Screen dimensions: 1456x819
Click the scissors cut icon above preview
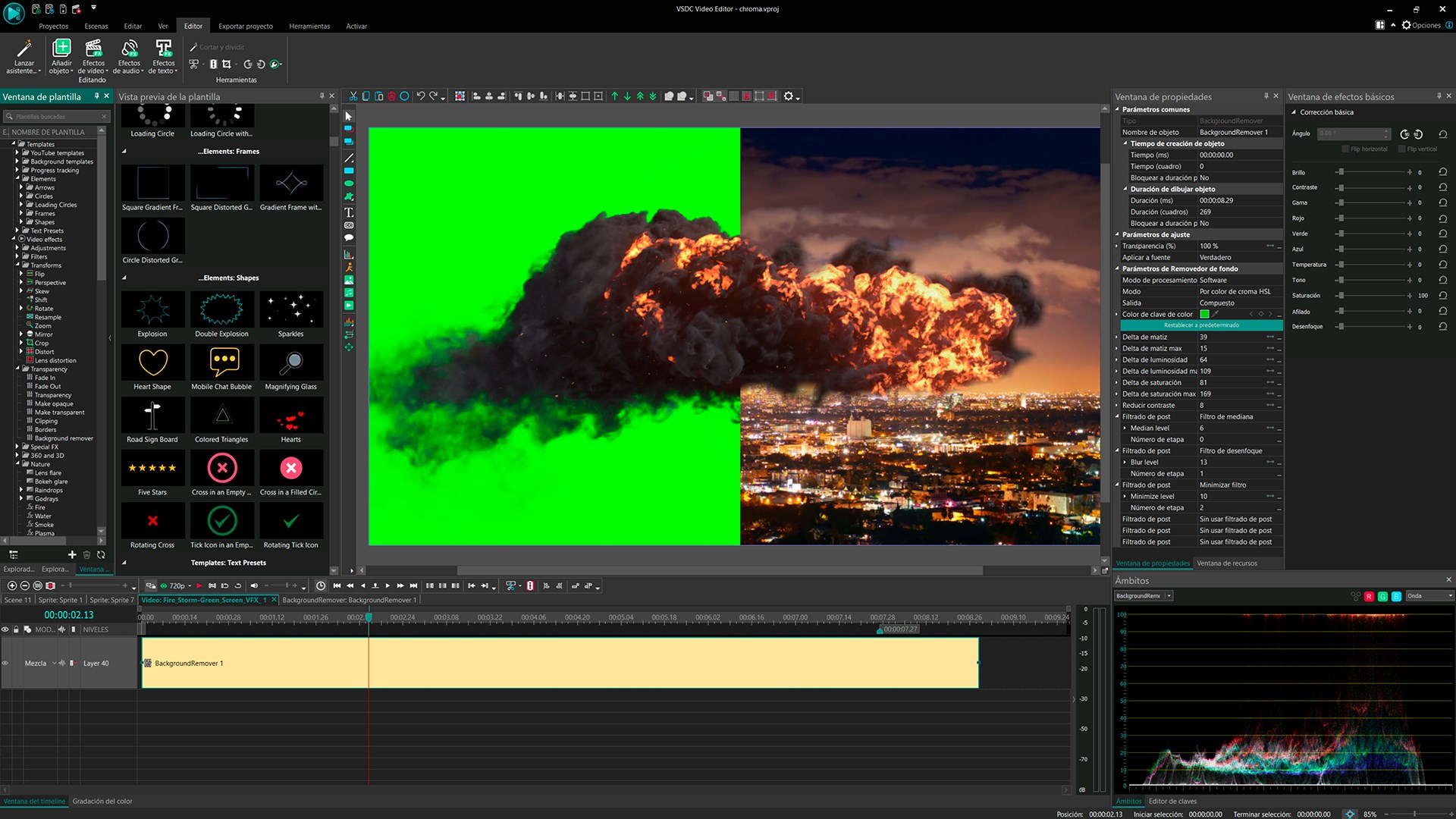click(353, 96)
